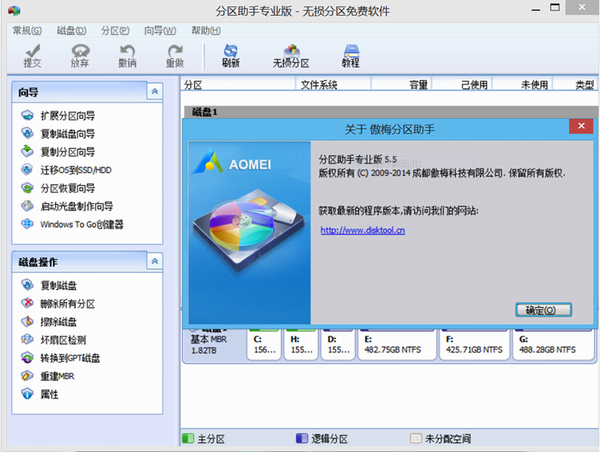
Task: Choose the 转换到GPT磁盘 icon
Action: (x=27, y=357)
